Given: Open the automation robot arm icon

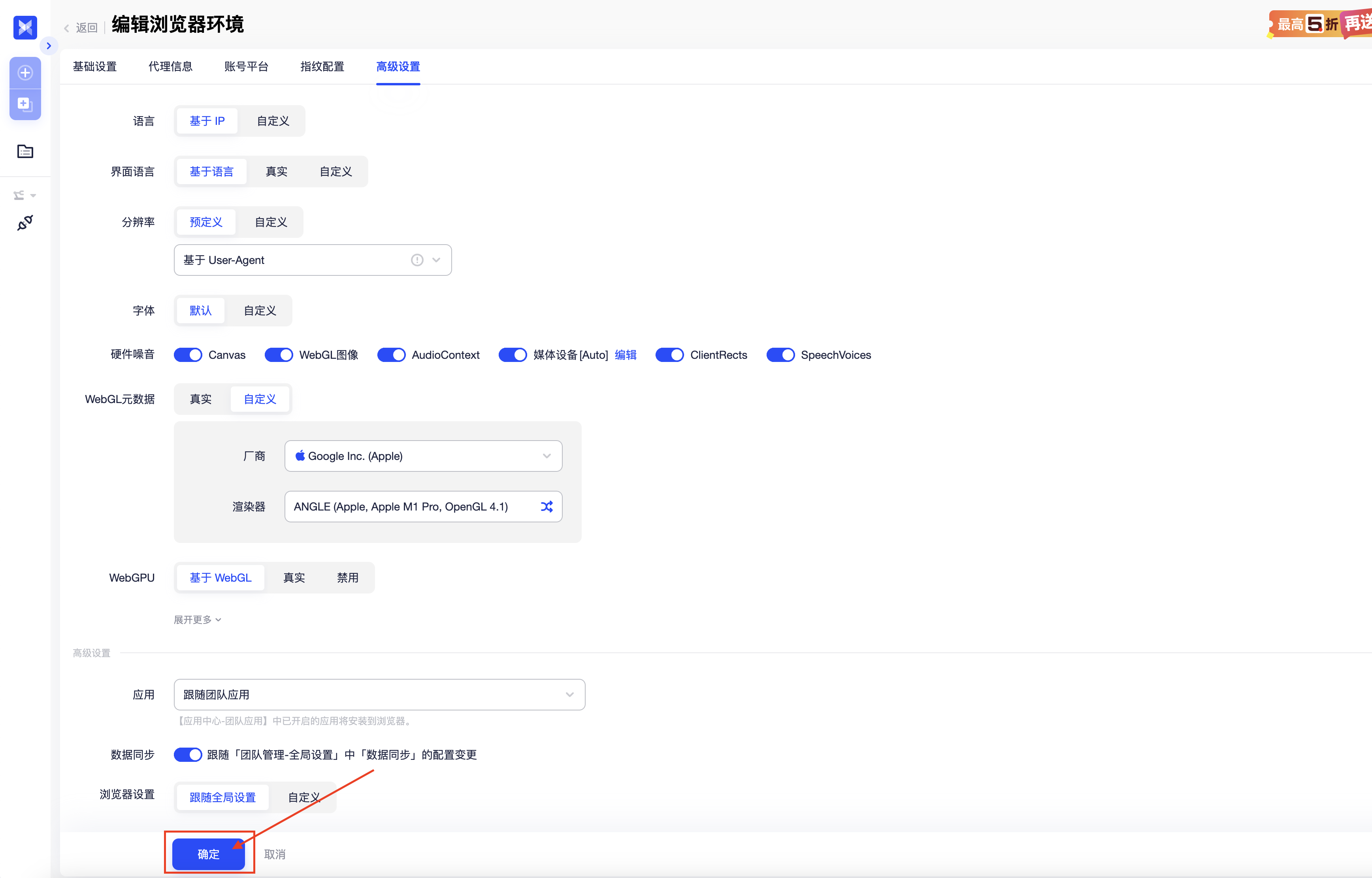Looking at the screenshot, I should tap(19, 195).
